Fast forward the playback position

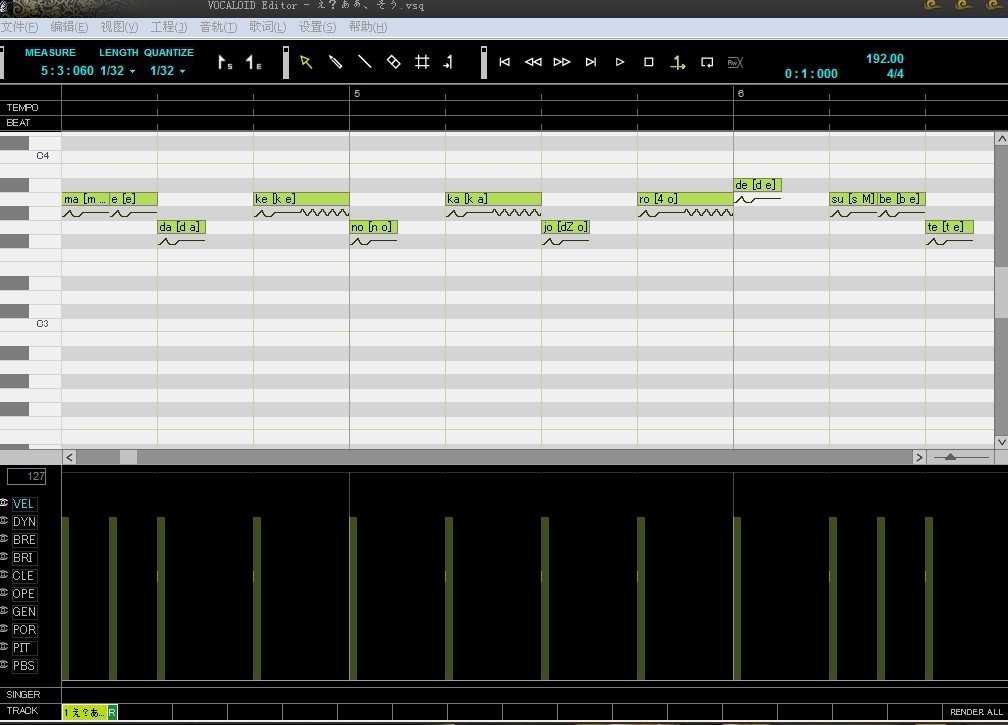(562, 62)
